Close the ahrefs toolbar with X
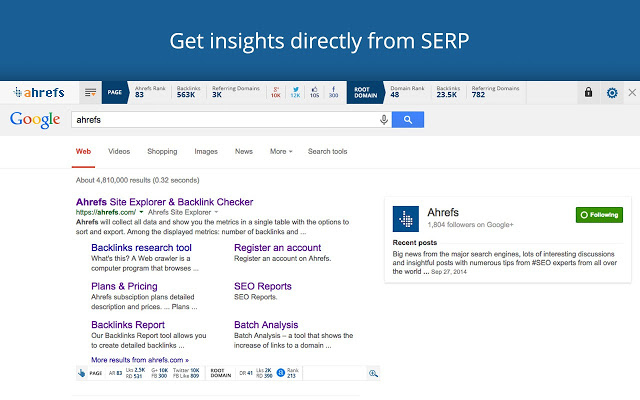640x400 pixels. tap(632, 93)
